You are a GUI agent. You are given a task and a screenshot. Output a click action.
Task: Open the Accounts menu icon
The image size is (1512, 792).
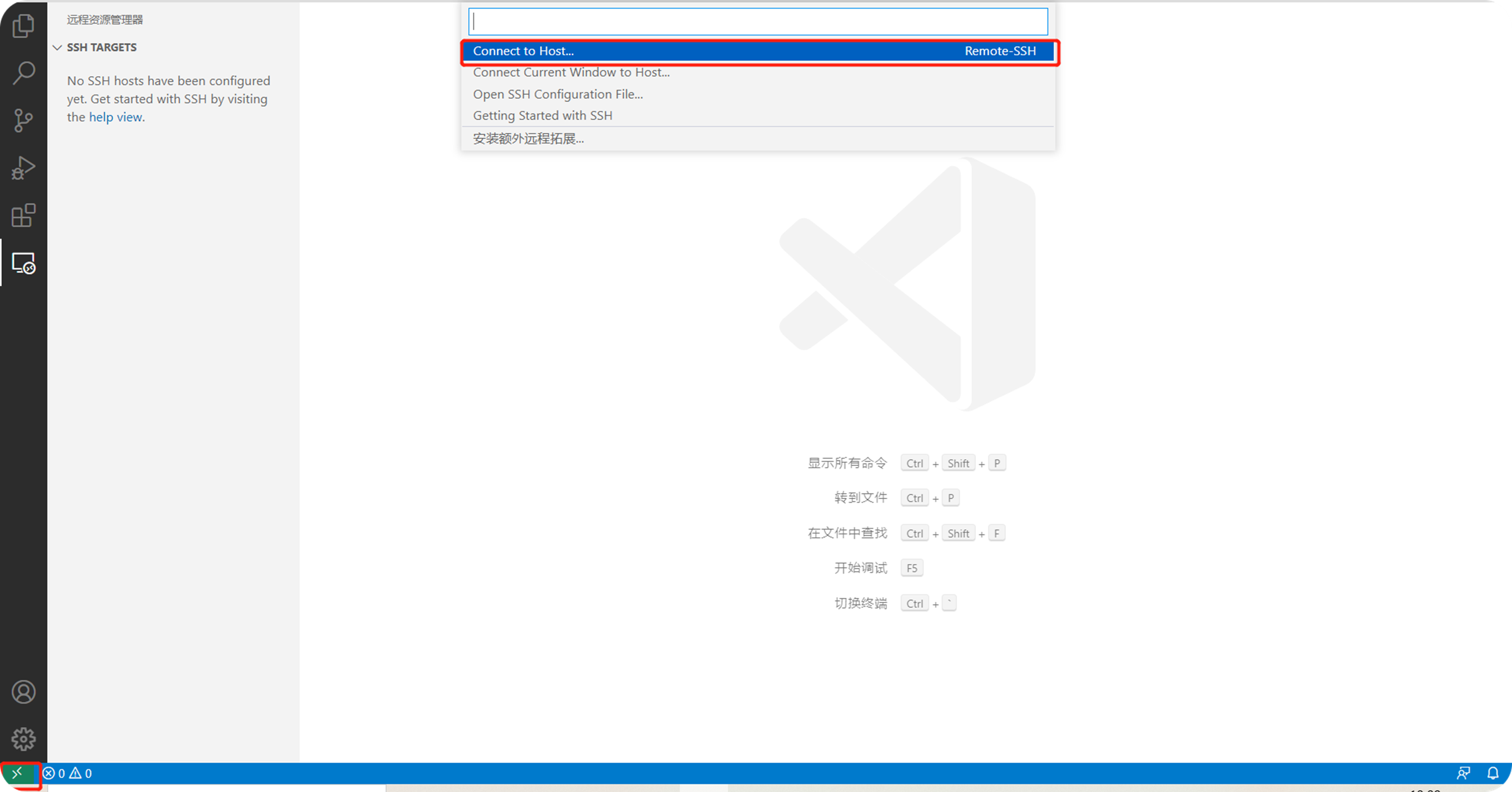pos(23,692)
